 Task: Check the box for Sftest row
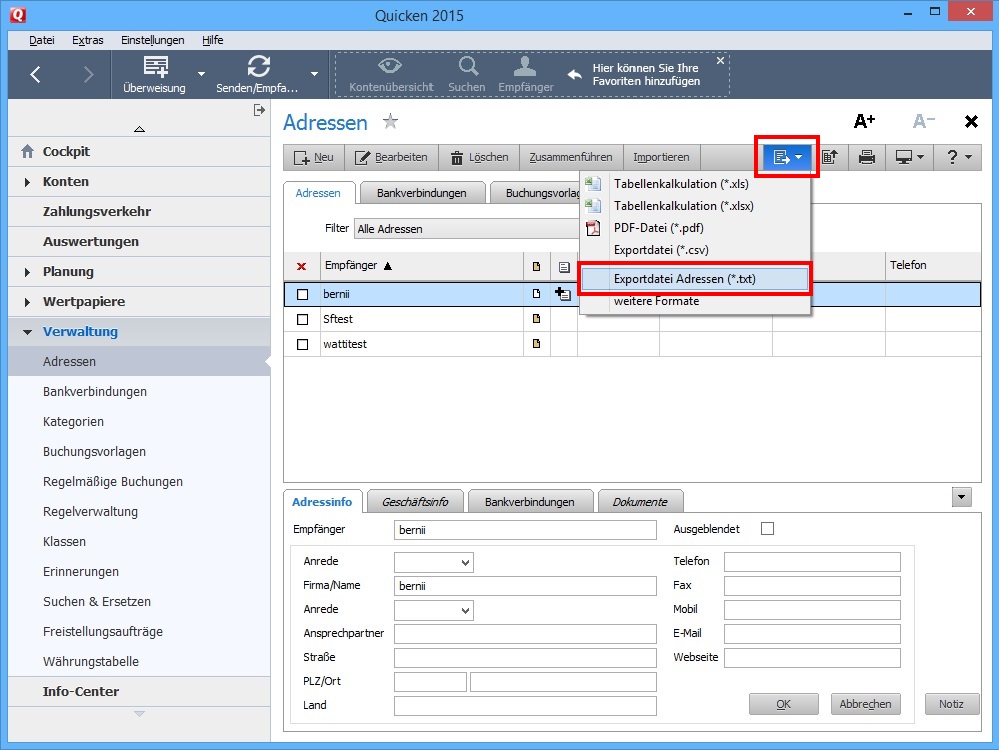coord(303,319)
